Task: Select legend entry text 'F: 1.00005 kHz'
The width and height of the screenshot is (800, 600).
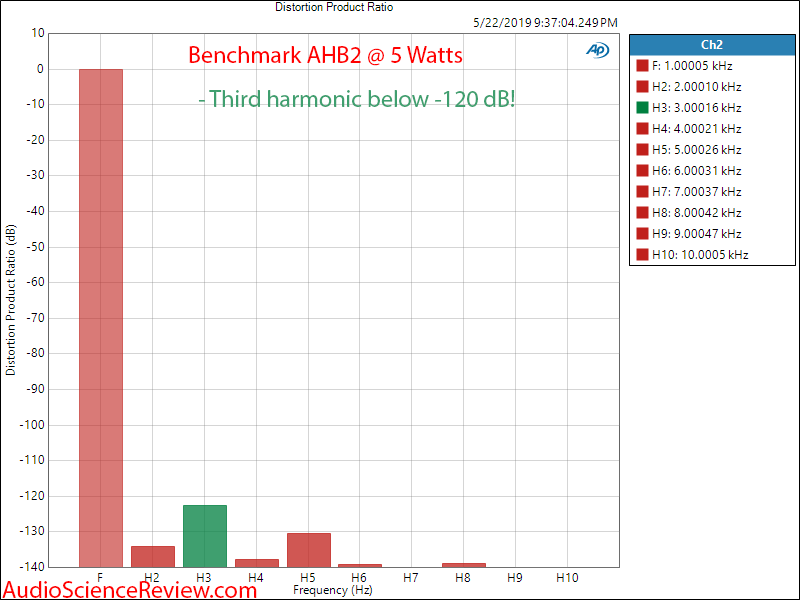Action: coord(692,66)
